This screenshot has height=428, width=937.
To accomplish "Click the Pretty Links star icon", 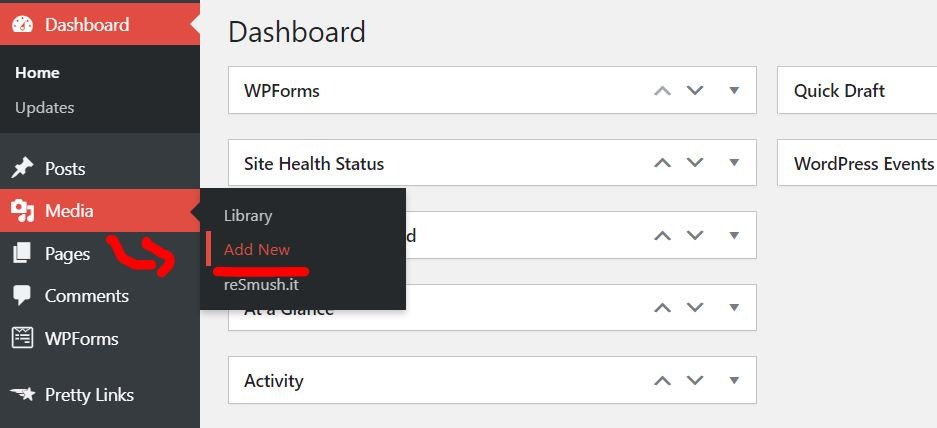I will pyautogui.click(x=23, y=394).
